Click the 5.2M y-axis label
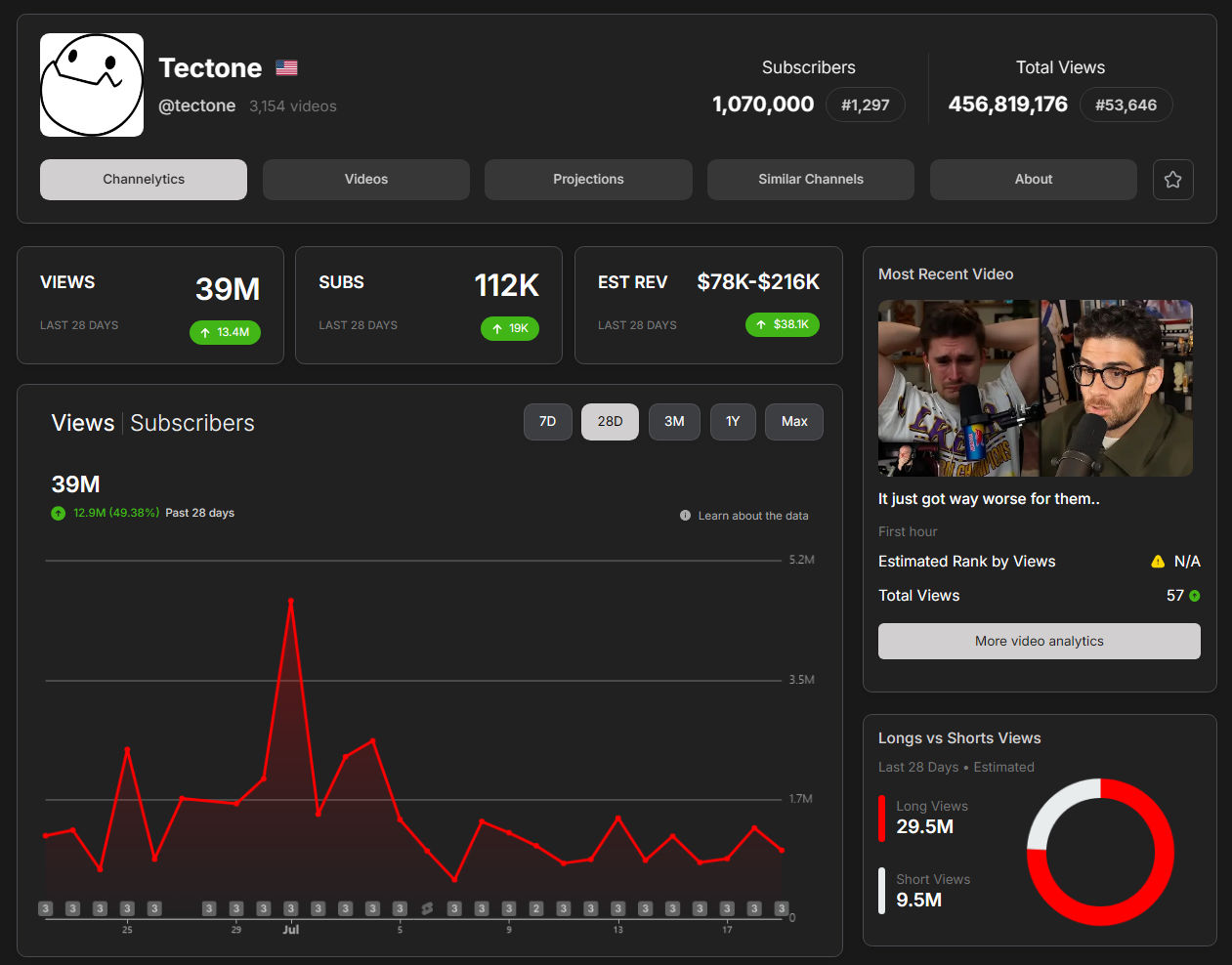Viewport: 1232px width, 965px height. pyautogui.click(x=802, y=560)
